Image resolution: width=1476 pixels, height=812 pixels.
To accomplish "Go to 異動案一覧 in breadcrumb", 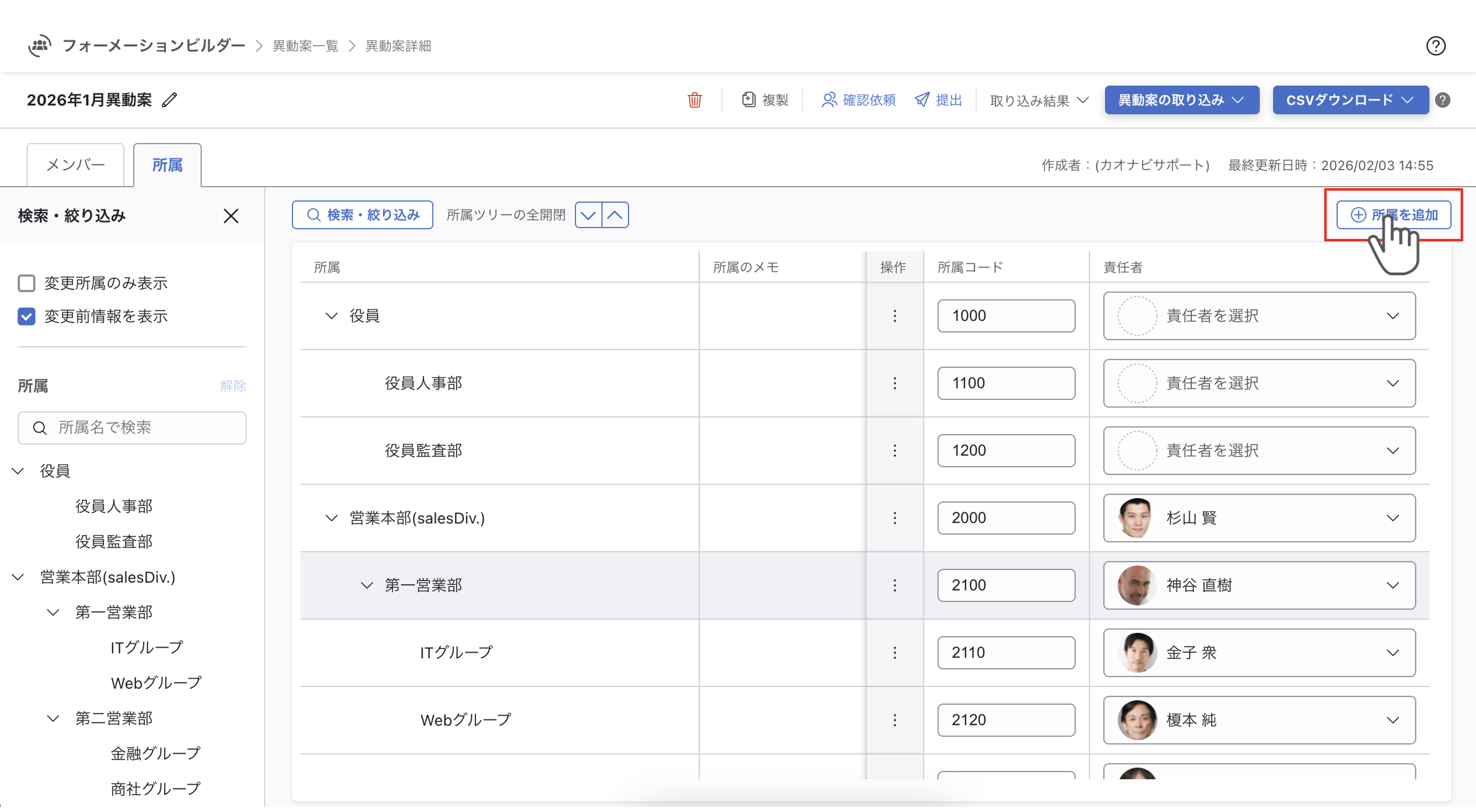I will pyautogui.click(x=305, y=46).
